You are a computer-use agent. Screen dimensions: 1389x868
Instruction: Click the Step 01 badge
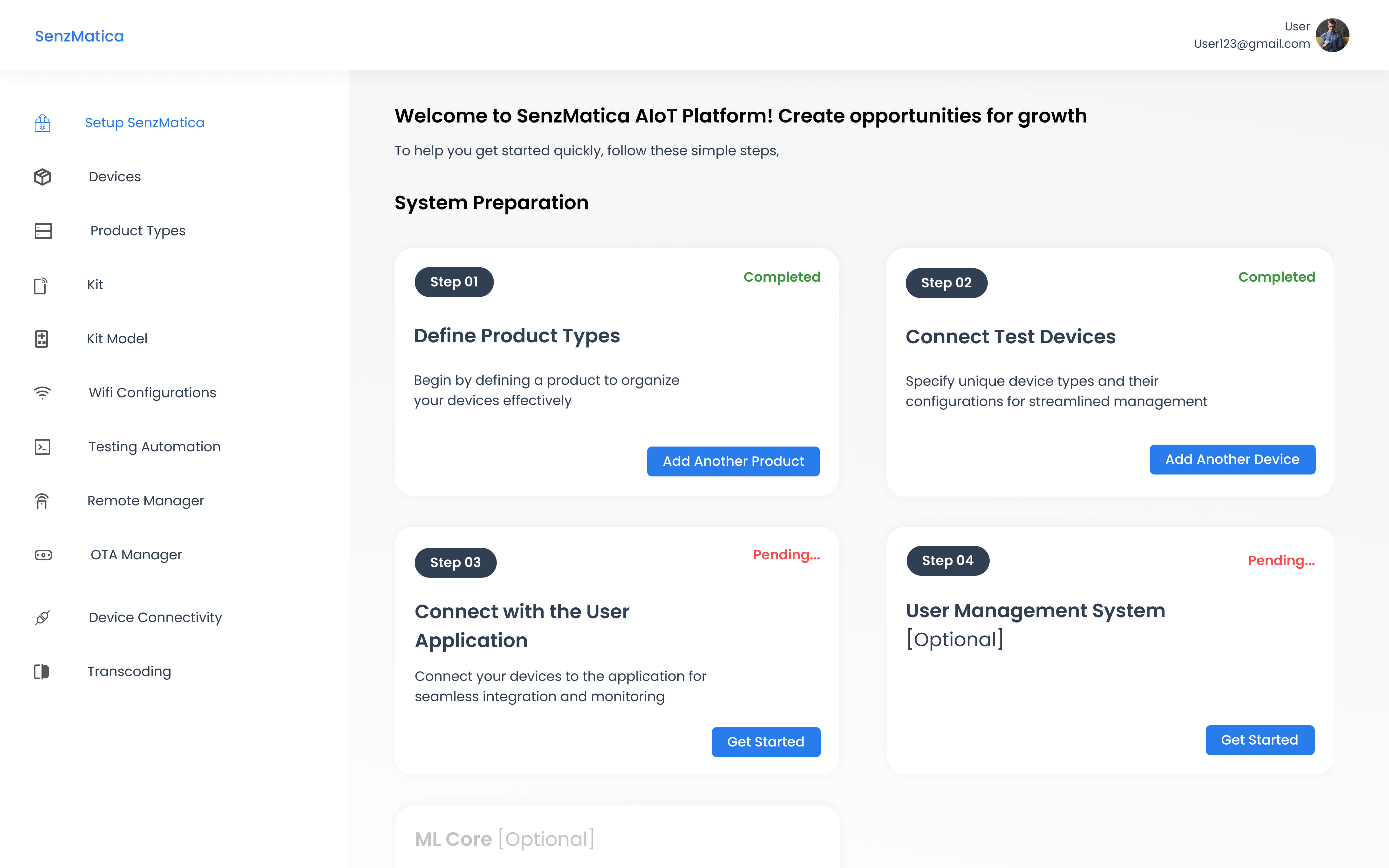pos(454,282)
